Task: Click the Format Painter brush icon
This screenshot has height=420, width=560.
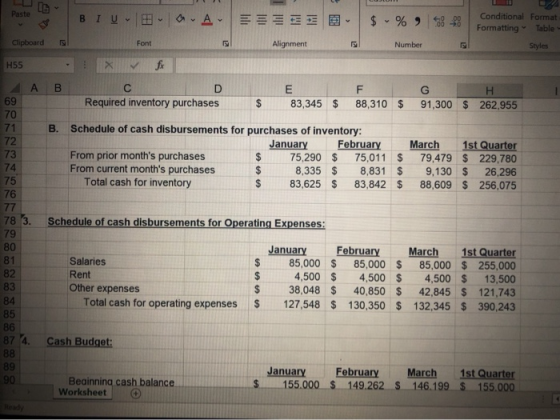Action: pyautogui.click(x=44, y=25)
